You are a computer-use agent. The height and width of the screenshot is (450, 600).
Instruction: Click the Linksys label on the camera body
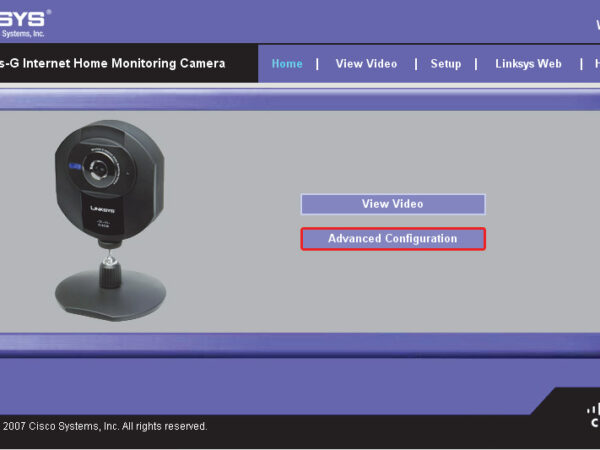101,210
